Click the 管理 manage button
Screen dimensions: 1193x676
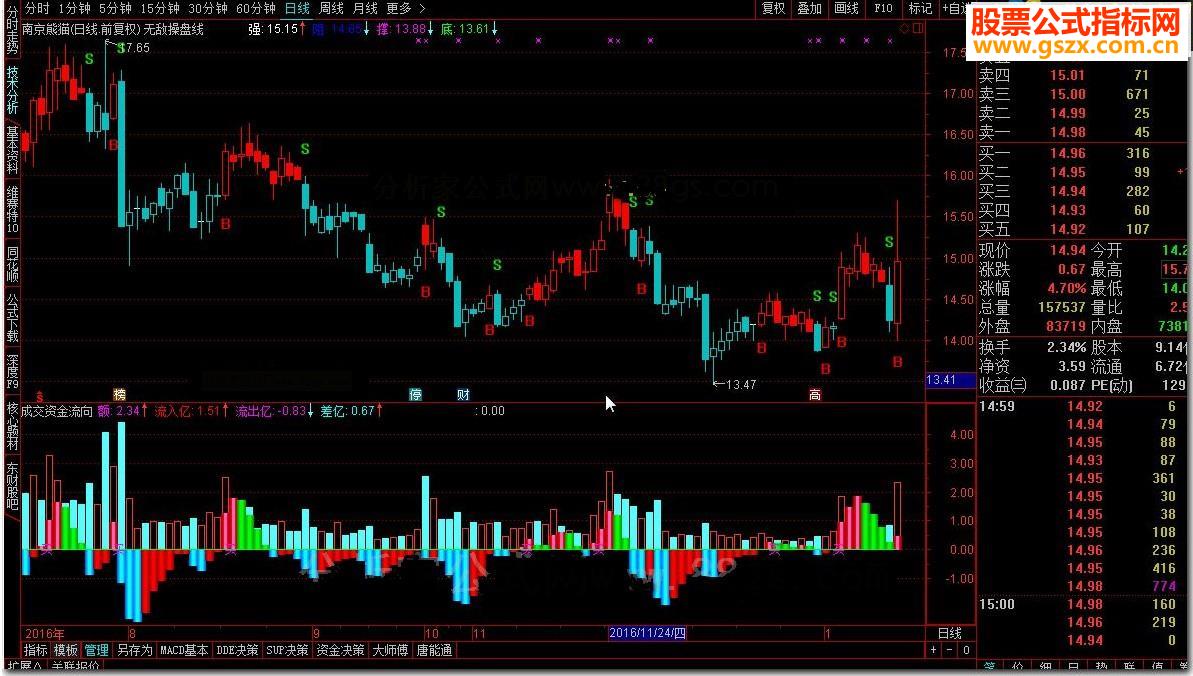click(96, 650)
